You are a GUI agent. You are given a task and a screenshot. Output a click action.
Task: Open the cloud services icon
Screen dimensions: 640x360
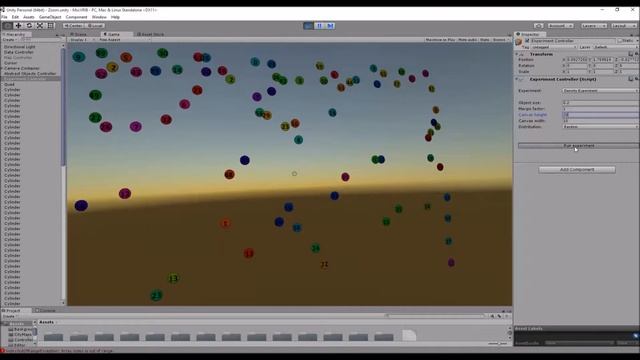538,26
